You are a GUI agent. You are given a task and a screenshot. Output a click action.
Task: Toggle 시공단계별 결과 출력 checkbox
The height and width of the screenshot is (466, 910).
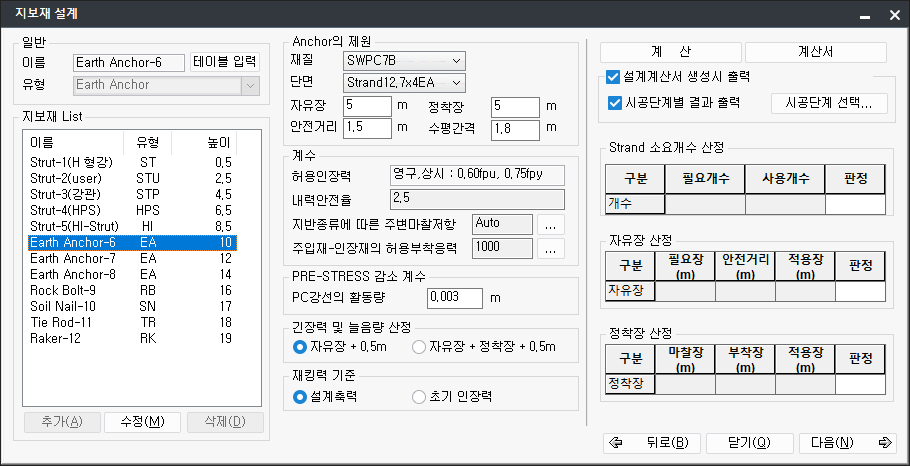click(614, 102)
